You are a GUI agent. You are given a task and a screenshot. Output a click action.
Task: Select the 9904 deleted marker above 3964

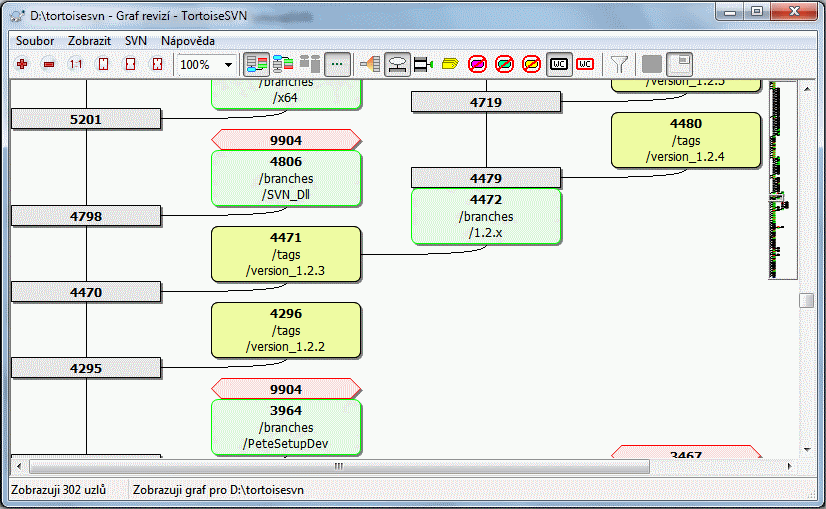pos(286,389)
